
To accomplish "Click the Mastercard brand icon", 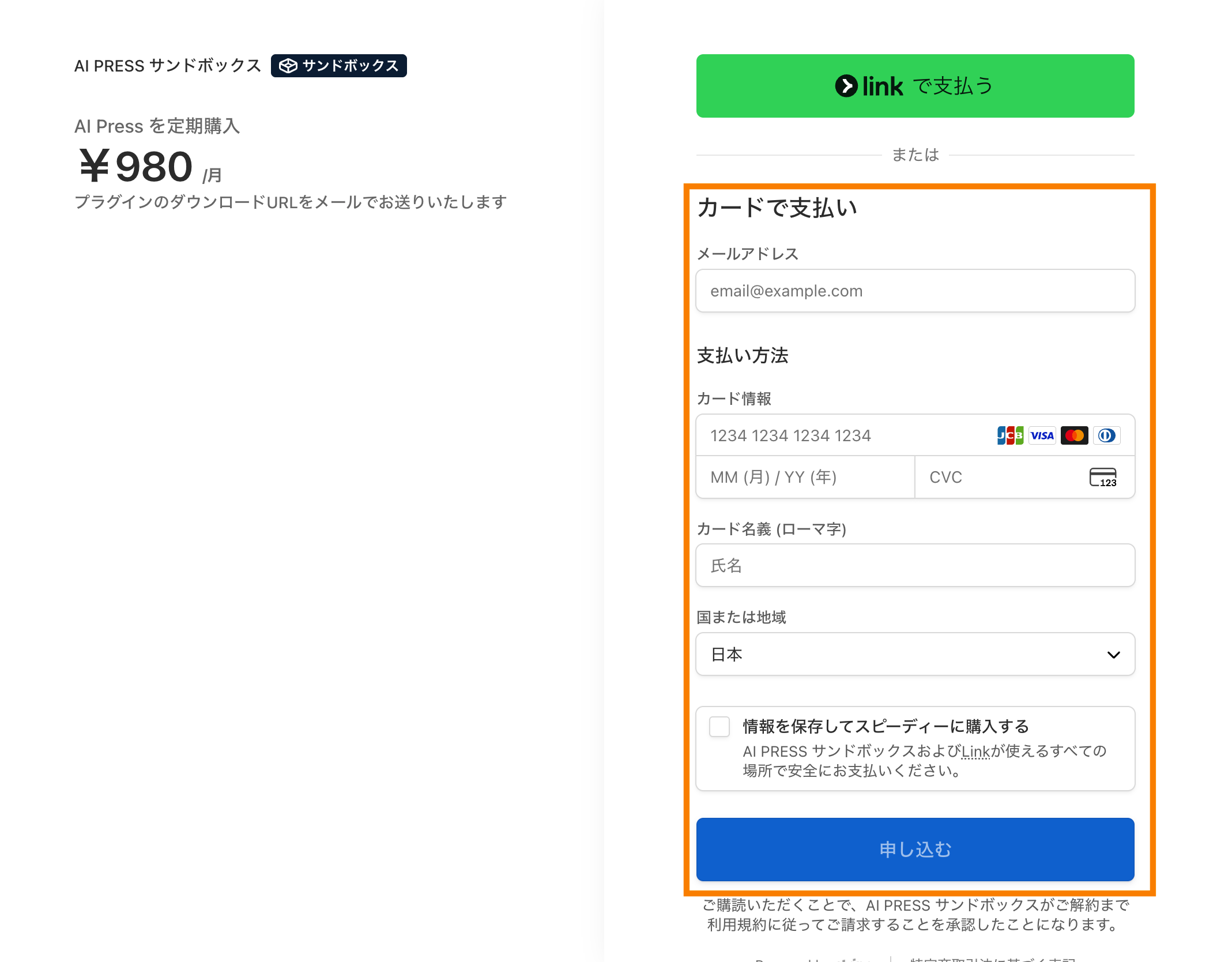I will [1075, 435].
